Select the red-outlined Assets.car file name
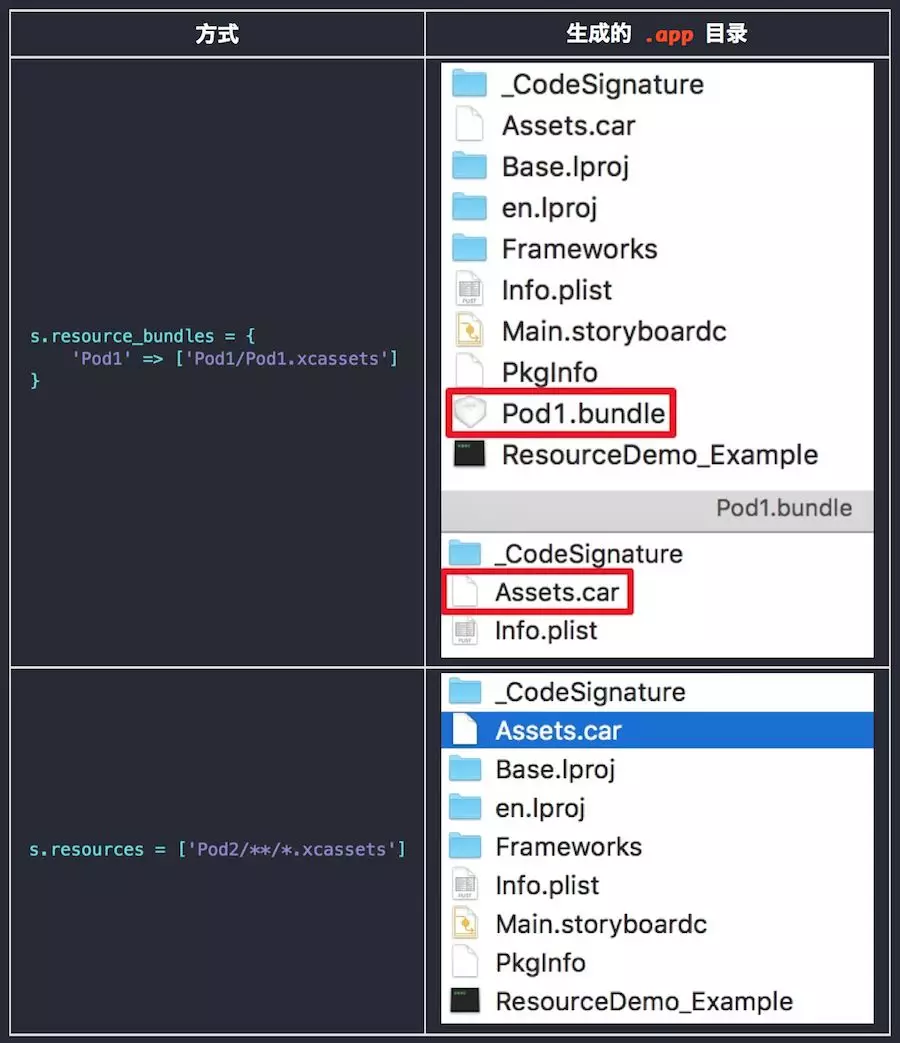 (557, 592)
